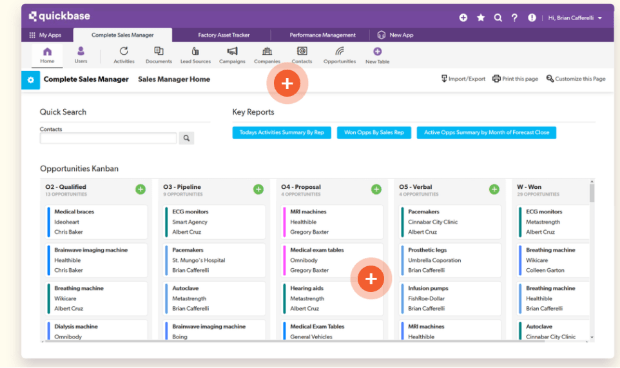Open My Apps grid
Image resolution: width=620 pixels, height=368 pixels.
(x=45, y=35)
